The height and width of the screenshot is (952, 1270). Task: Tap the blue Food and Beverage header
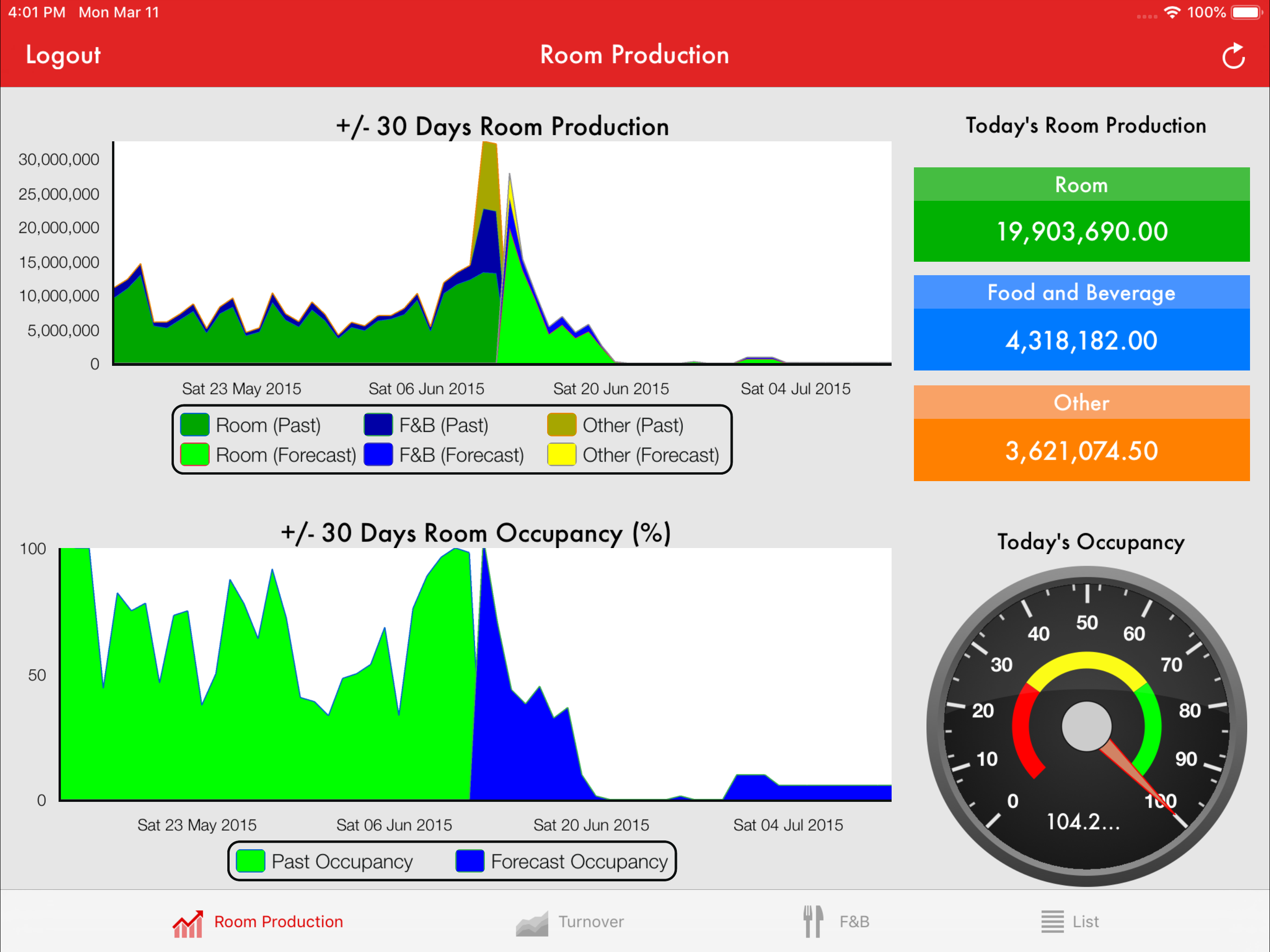pyautogui.click(x=1082, y=292)
